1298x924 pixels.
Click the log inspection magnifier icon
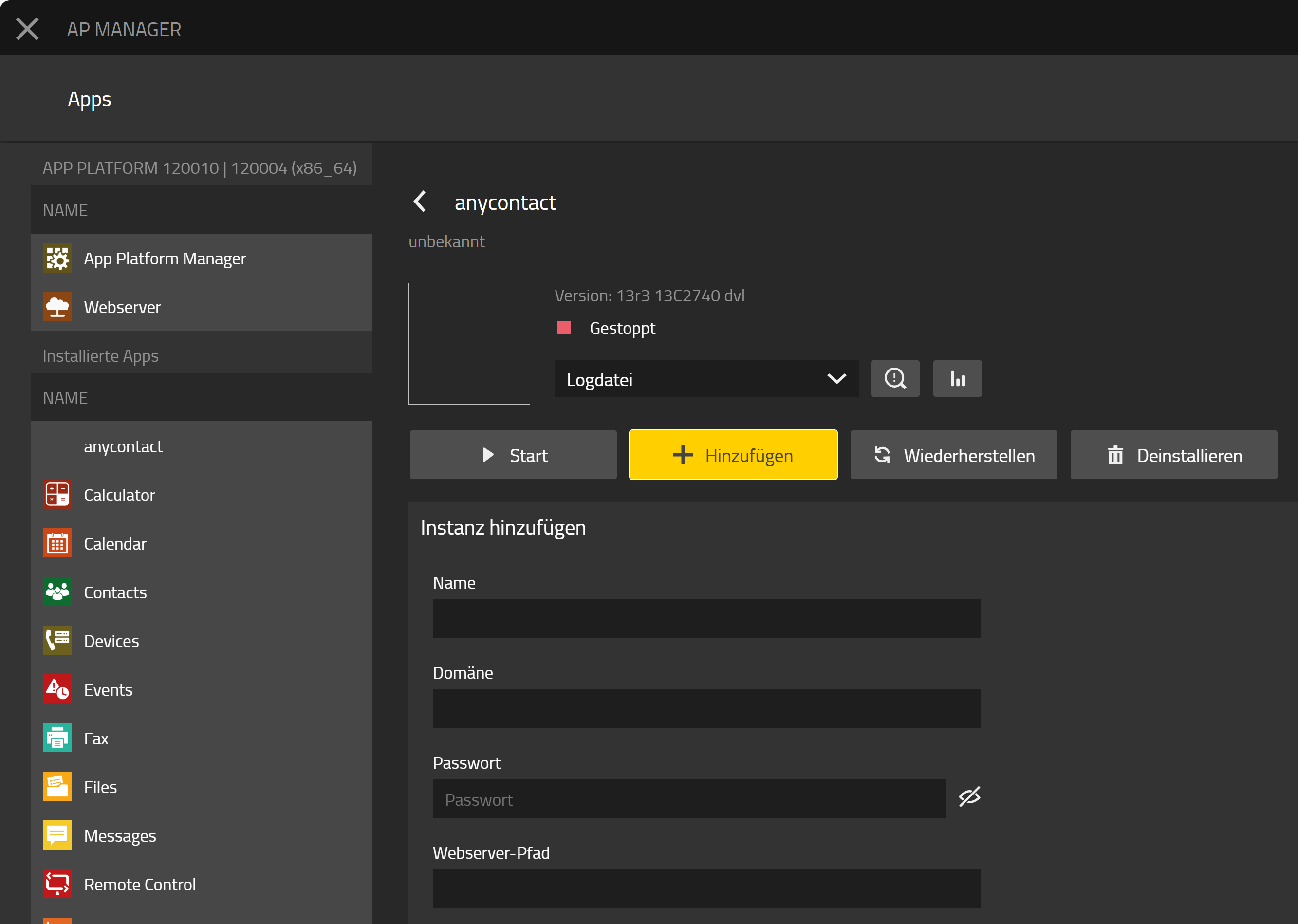pyautogui.click(x=894, y=378)
